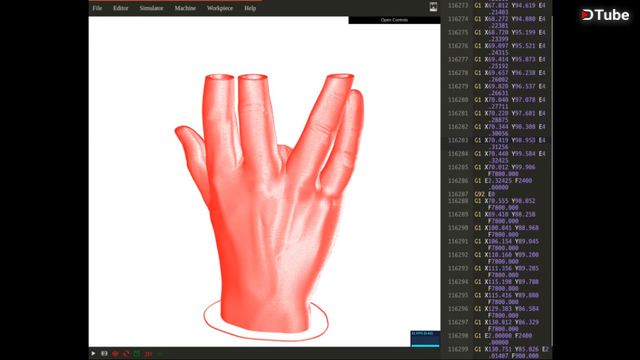
Task: Open the File menu
Action: click(x=97, y=8)
